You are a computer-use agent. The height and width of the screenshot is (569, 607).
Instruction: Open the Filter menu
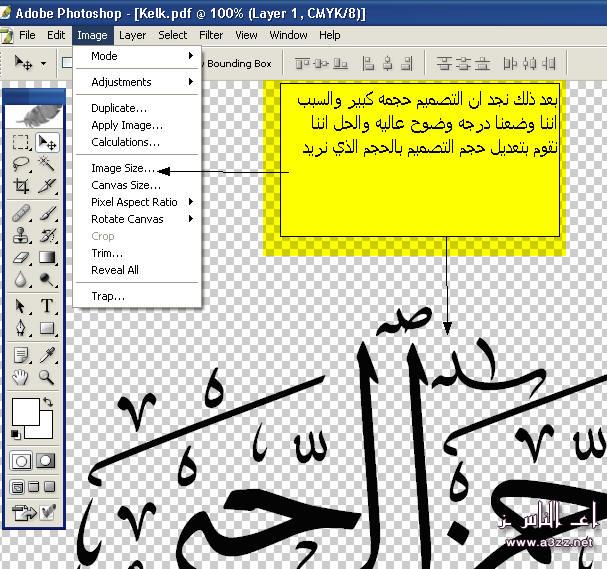click(x=211, y=35)
